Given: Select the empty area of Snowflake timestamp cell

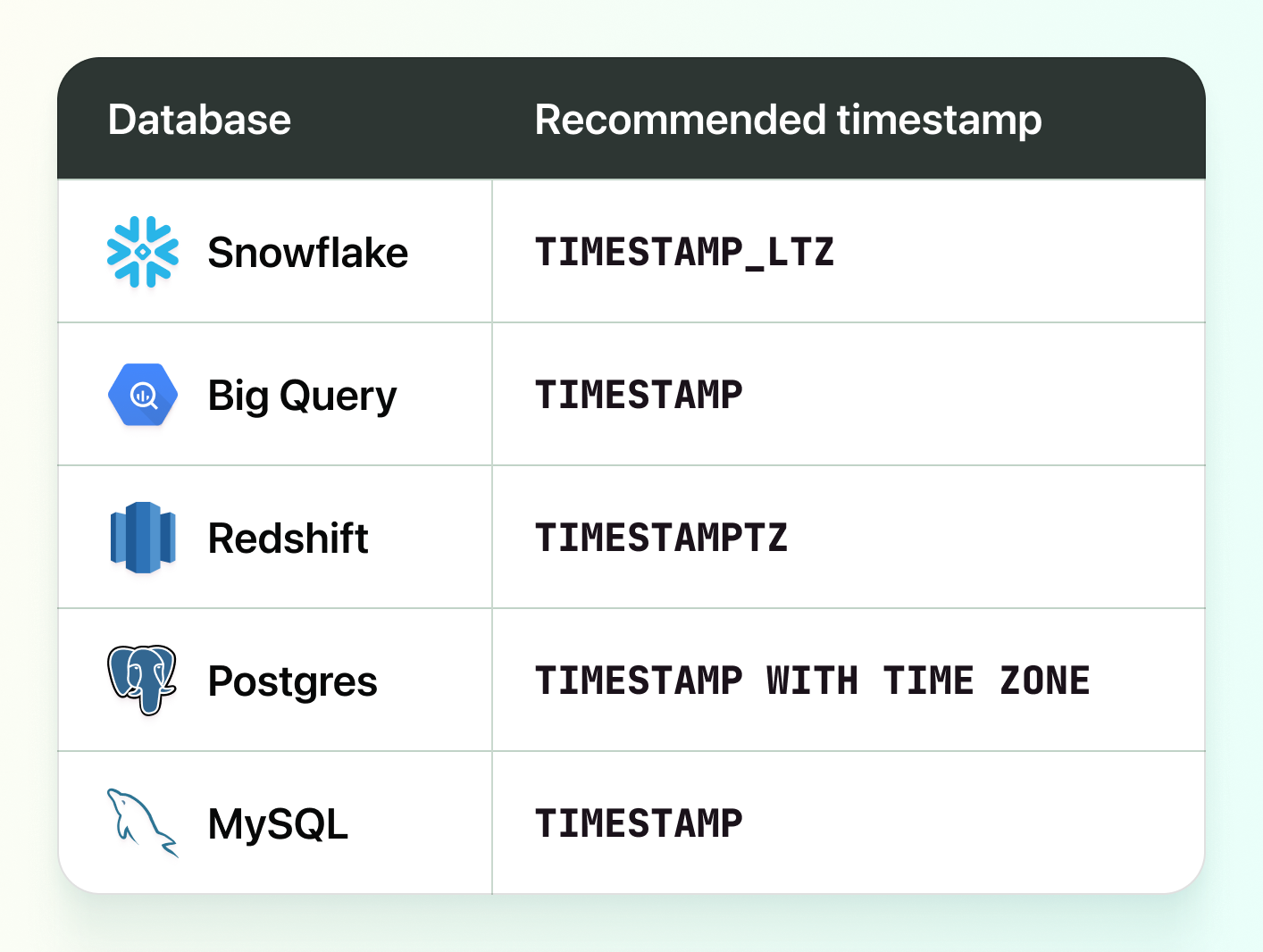Looking at the screenshot, I should coord(1018,252).
